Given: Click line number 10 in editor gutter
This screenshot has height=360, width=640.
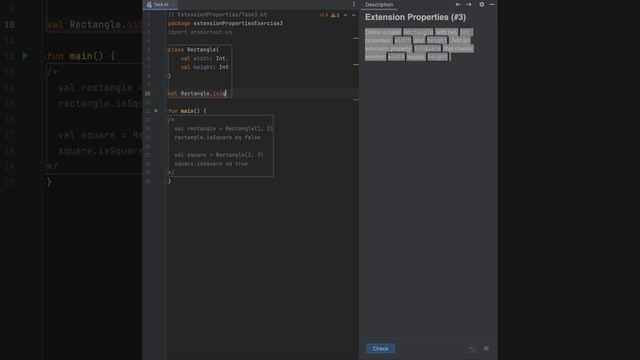Looking at the screenshot, I should [147, 93].
